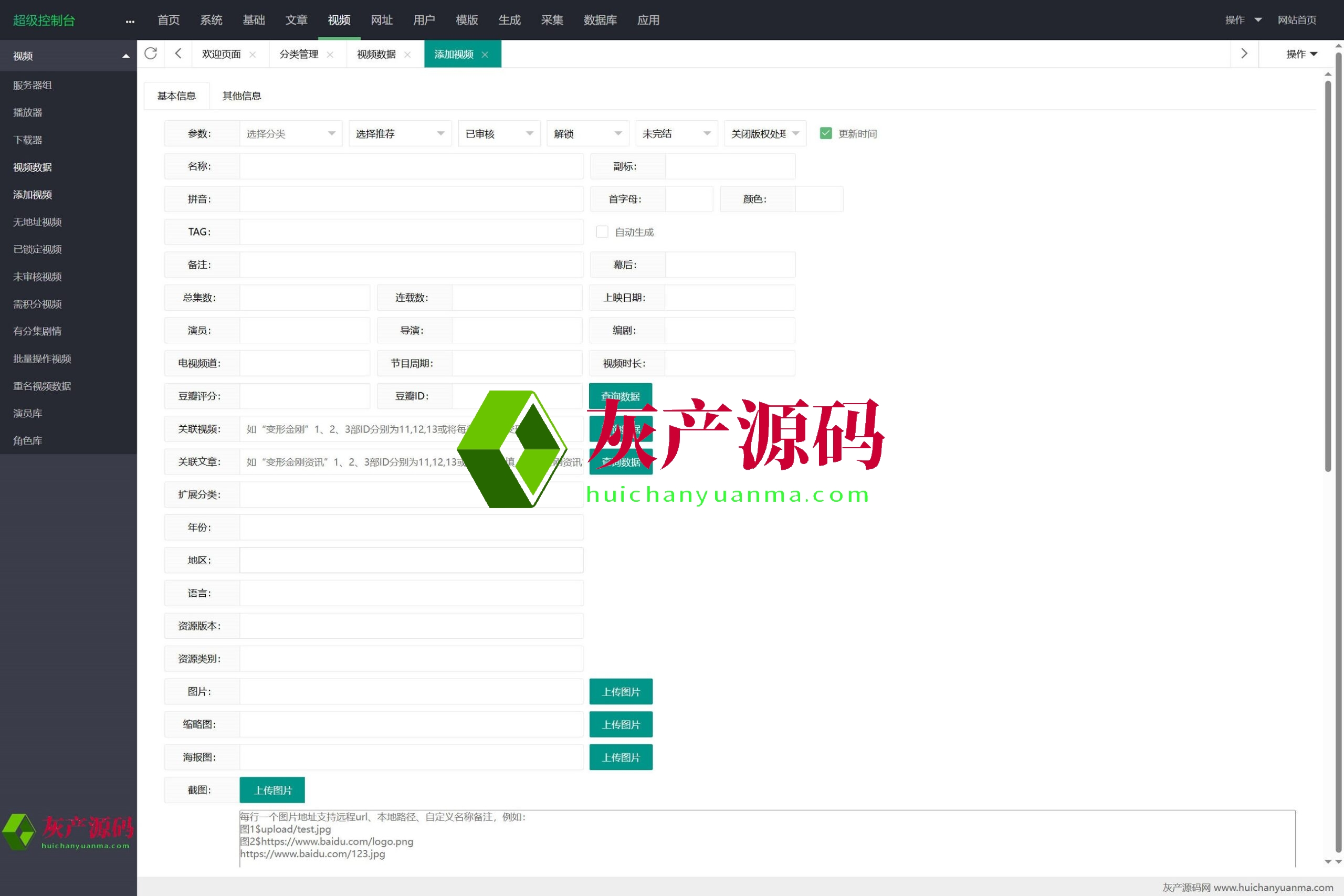Toggle the 更新时间 checkbox

(825, 133)
